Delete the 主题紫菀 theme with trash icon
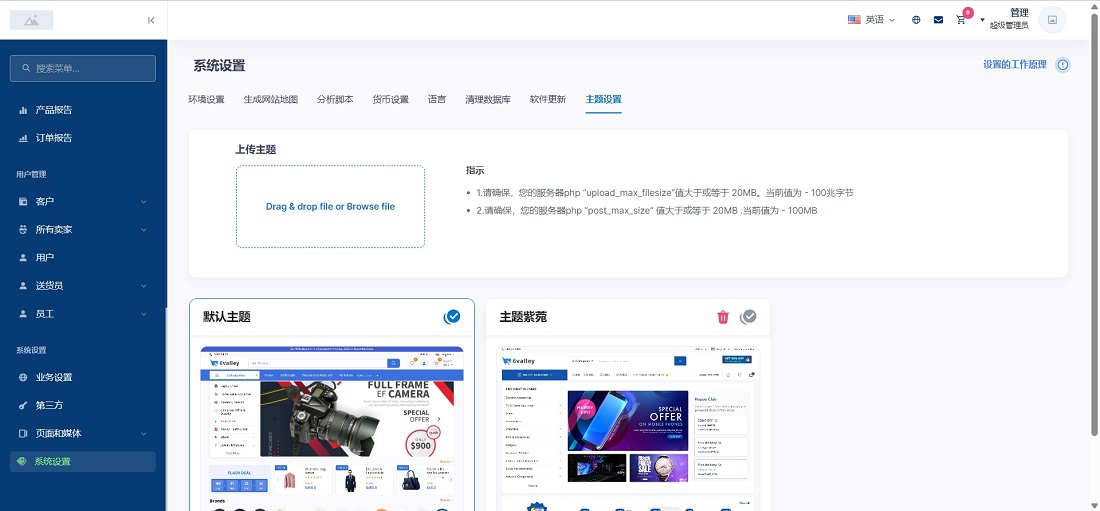The image size is (1100, 511). click(723, 317)
